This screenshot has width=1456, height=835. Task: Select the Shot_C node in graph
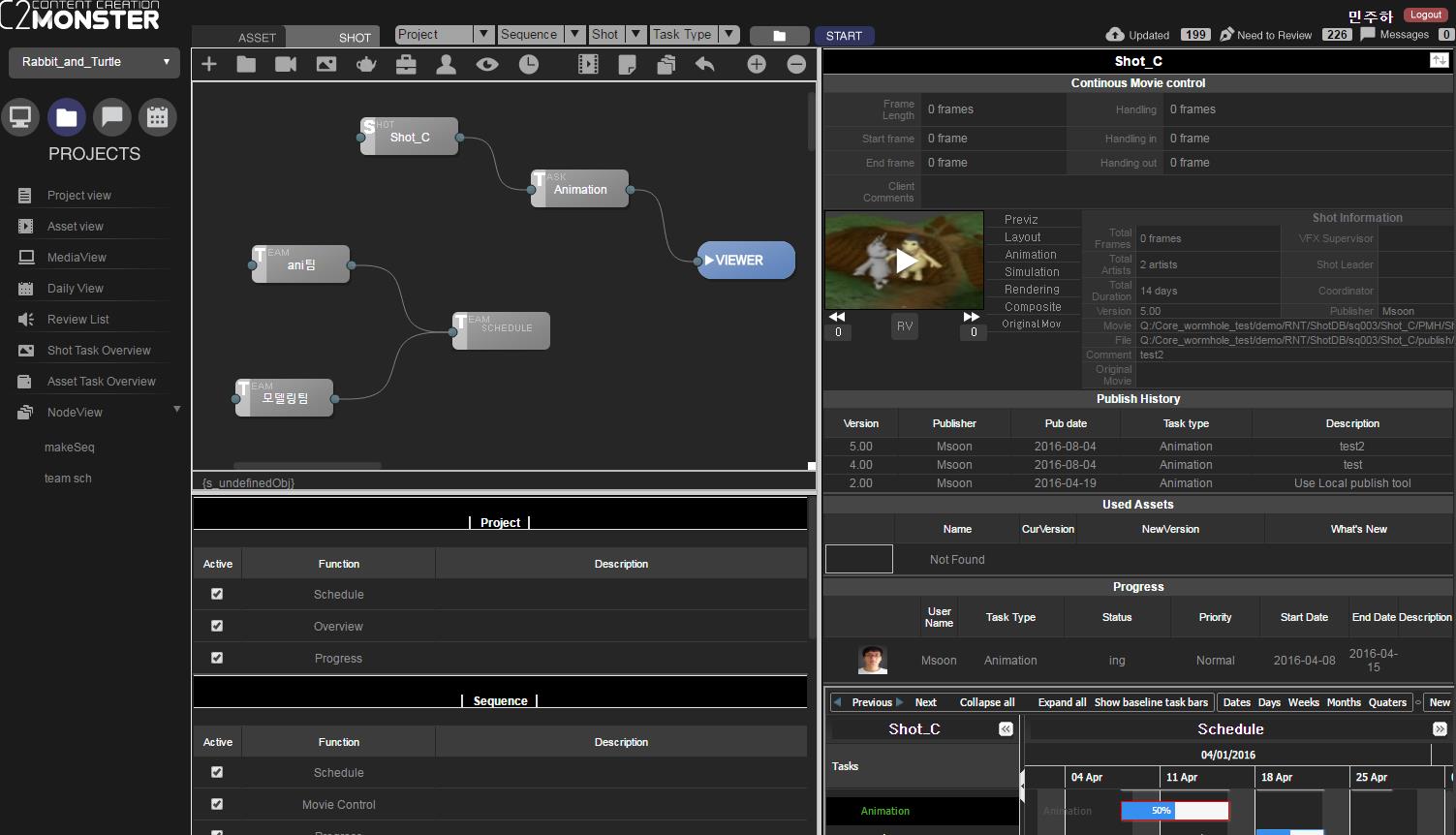coord(410,137)
